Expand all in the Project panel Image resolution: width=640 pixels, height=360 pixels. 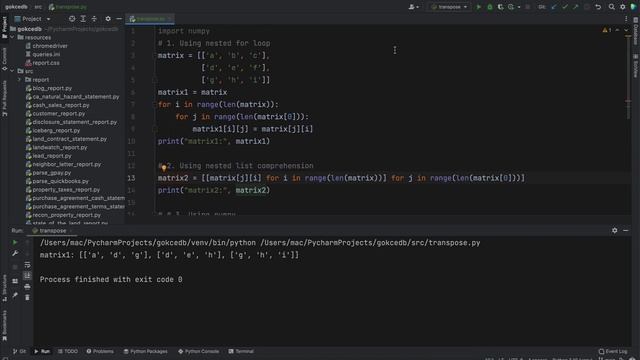coord(83,19)
